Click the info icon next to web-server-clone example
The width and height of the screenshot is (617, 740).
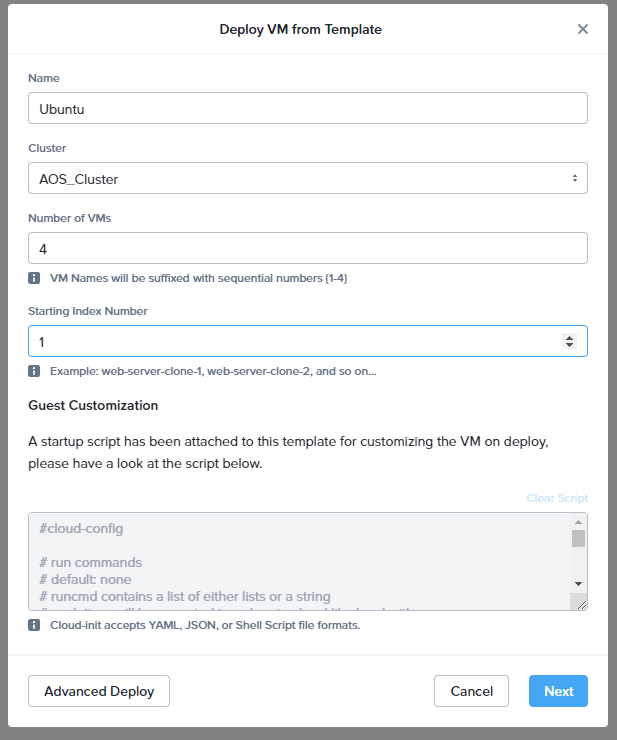tap(34, 371)
